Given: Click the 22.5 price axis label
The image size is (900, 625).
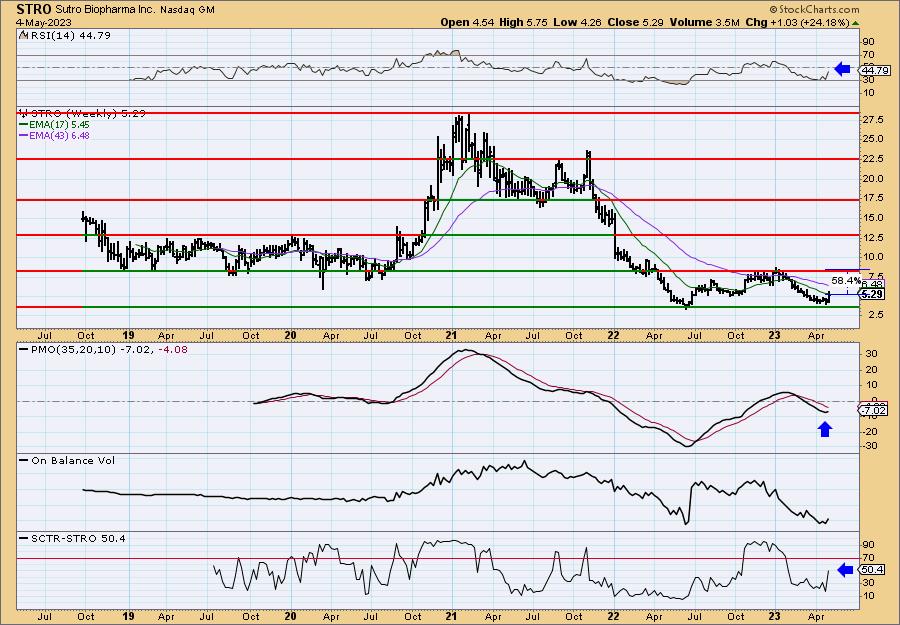Looking at the screenshot, I should [x=872, y=158].
